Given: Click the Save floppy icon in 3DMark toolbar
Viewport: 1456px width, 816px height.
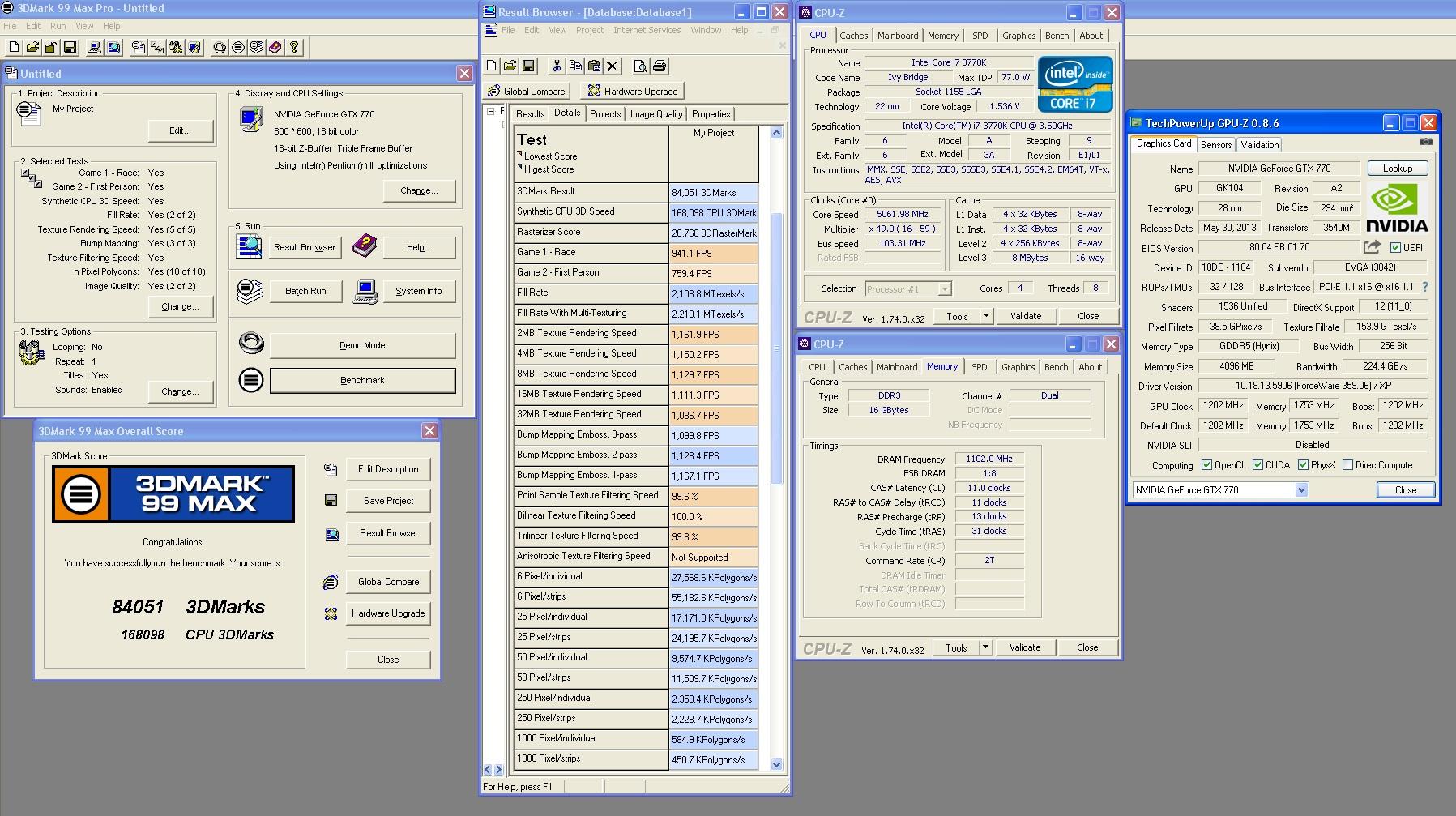Looking at the screenshot, I should point(70,48).
